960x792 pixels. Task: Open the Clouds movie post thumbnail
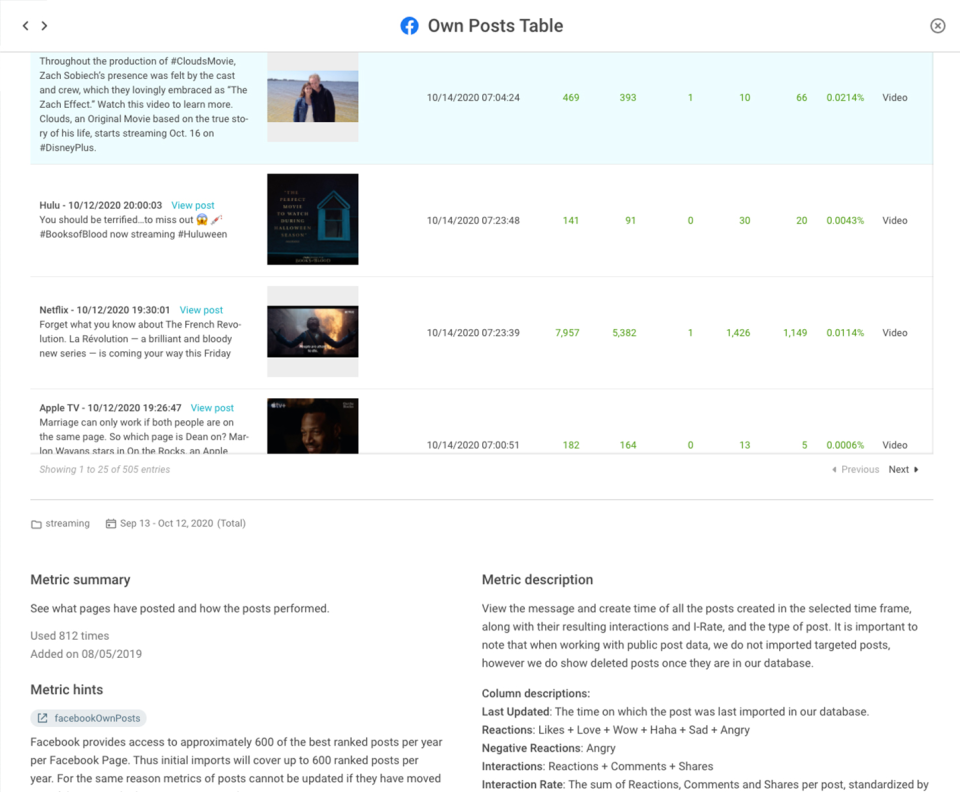[311, 97]
